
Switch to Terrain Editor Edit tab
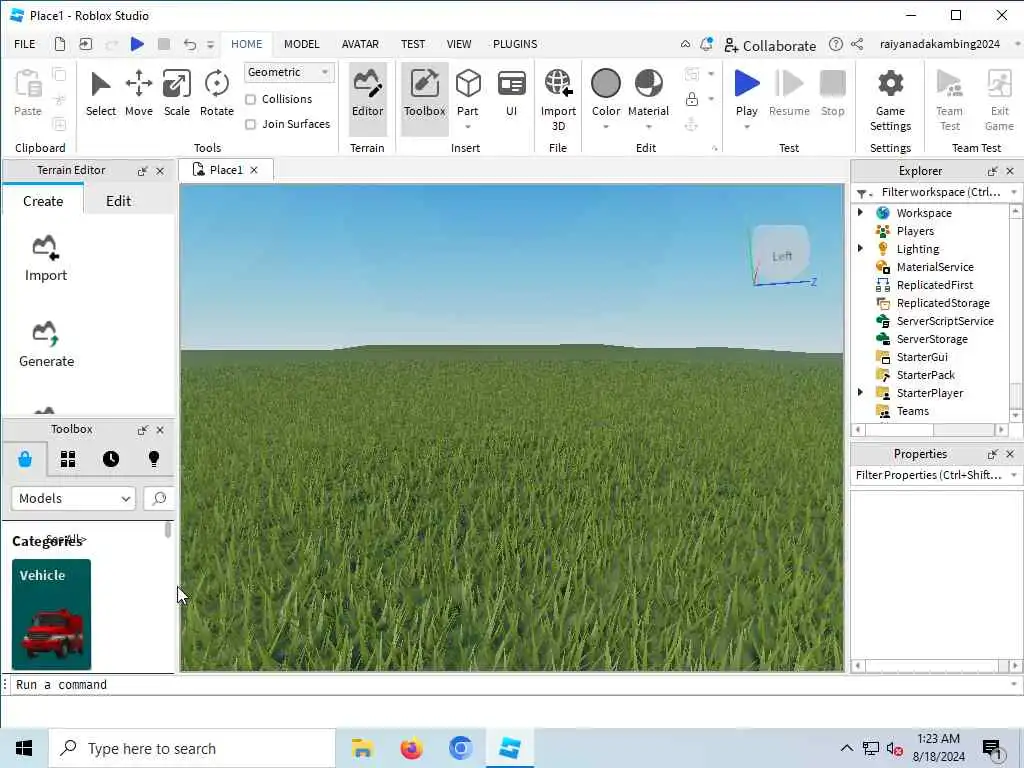click(x=118, y=200)
